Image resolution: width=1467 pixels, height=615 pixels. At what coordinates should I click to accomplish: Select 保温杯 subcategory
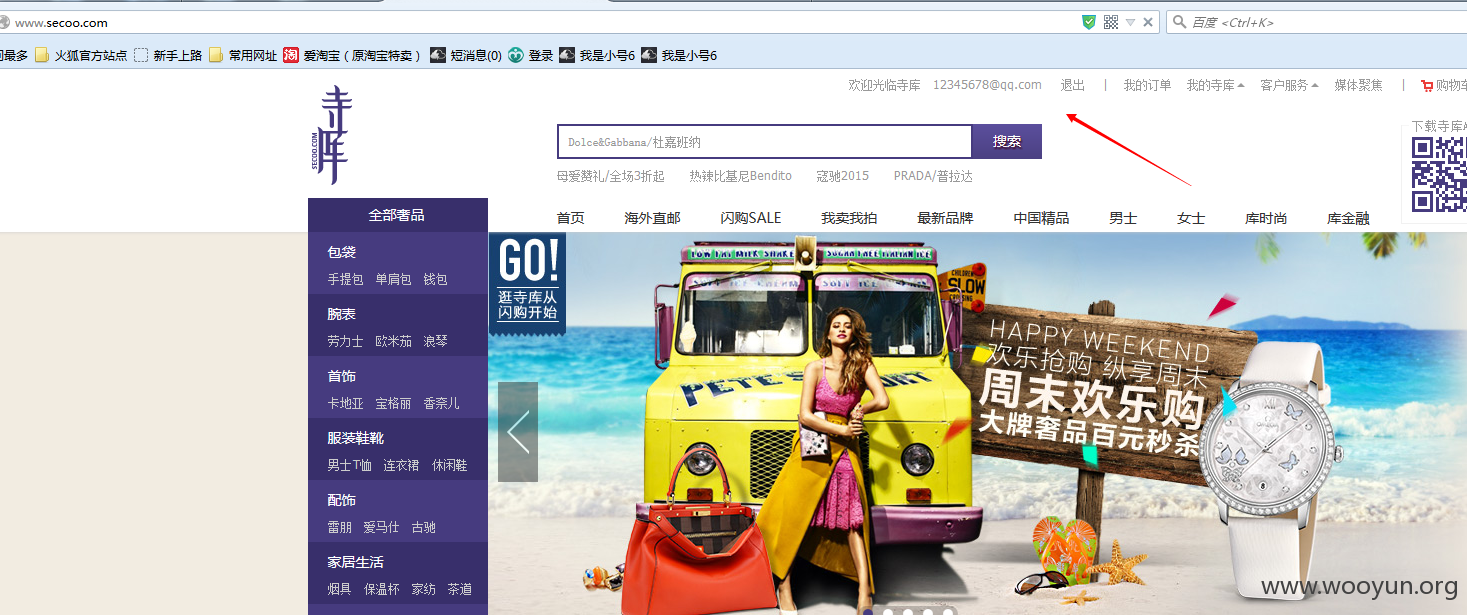(x=381, y=589)
